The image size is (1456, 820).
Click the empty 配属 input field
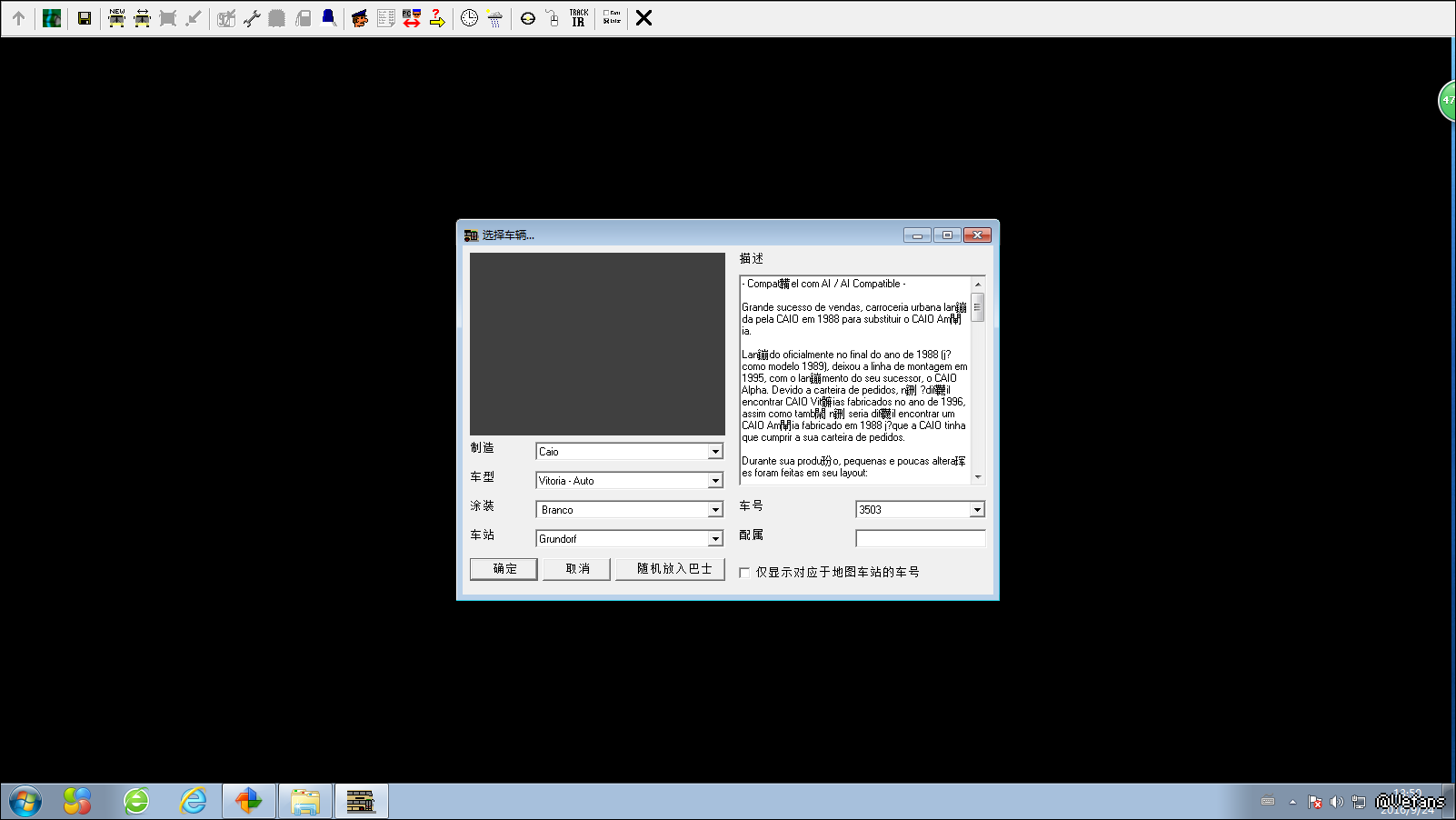[x=920, y=539]
